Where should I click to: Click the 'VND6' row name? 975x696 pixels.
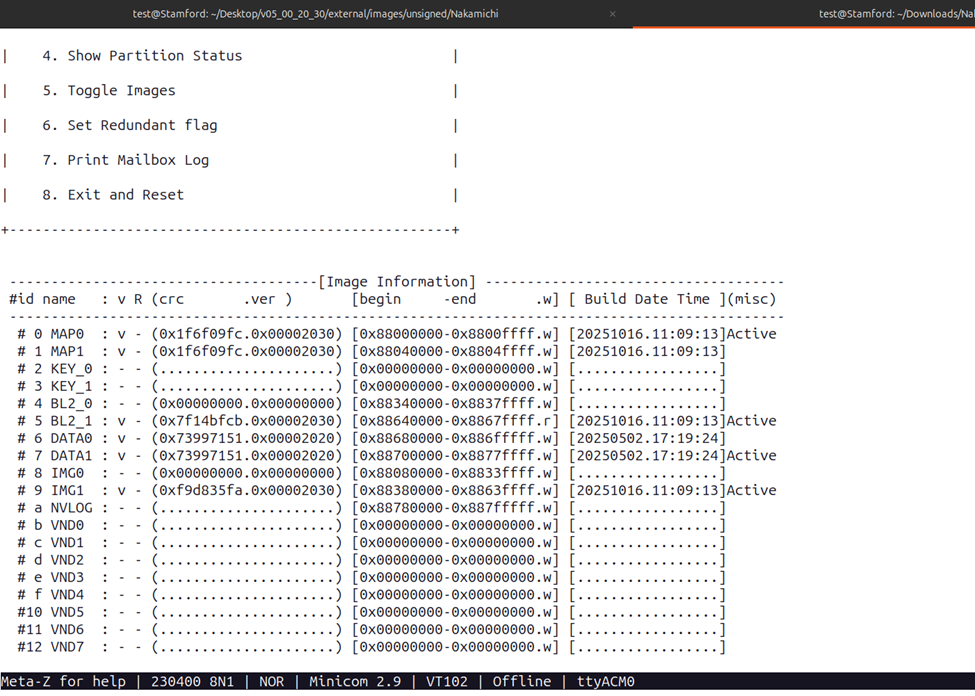pos(67,630)
